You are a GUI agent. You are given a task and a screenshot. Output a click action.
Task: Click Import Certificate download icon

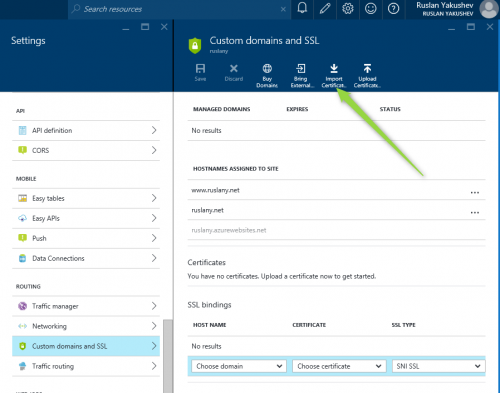pyautogui.click(x=334, y=69)
